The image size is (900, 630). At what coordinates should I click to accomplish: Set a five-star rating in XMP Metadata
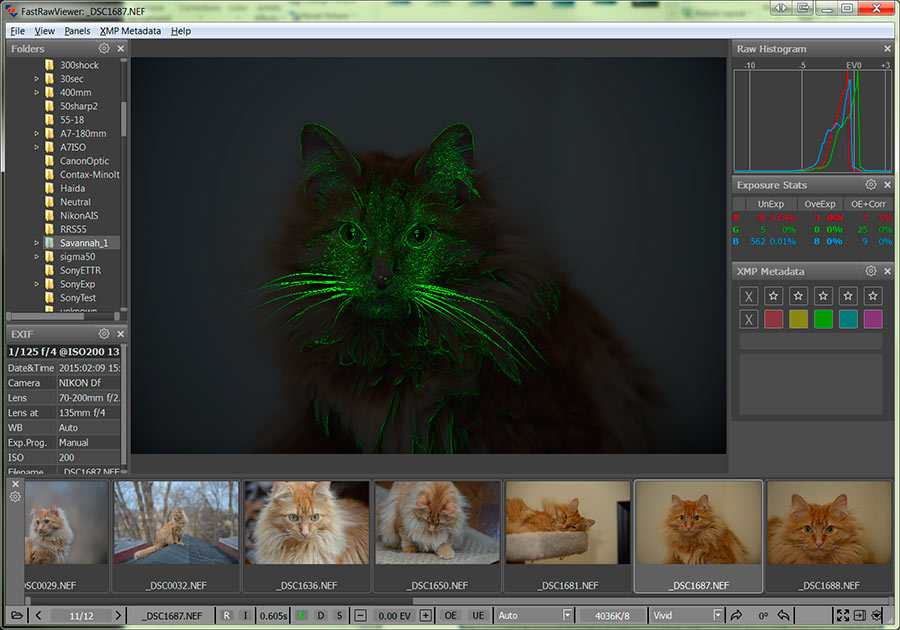pyautogui.click(x=873, y=296)
